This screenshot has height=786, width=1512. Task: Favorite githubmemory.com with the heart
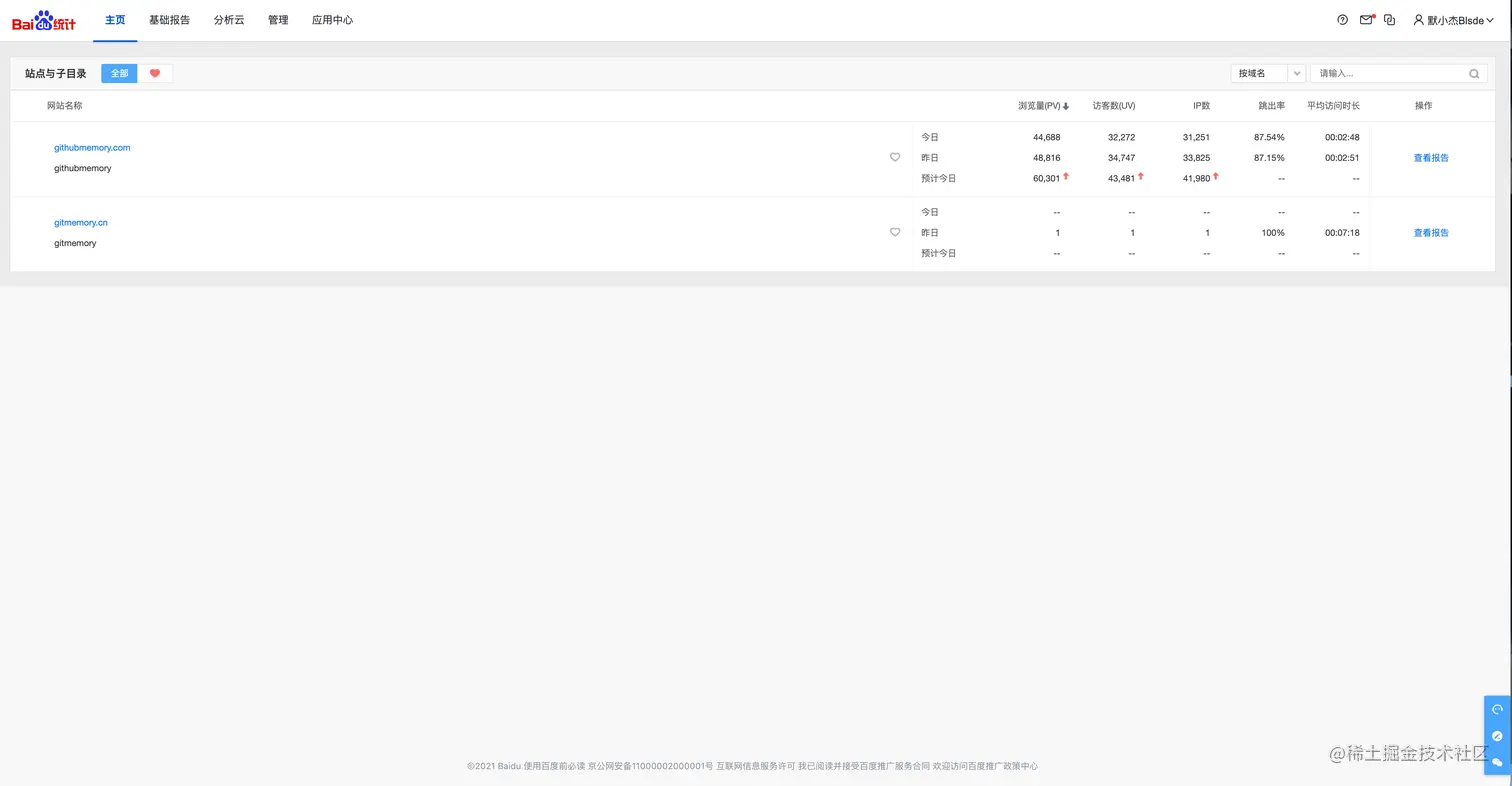pos(895,157)
